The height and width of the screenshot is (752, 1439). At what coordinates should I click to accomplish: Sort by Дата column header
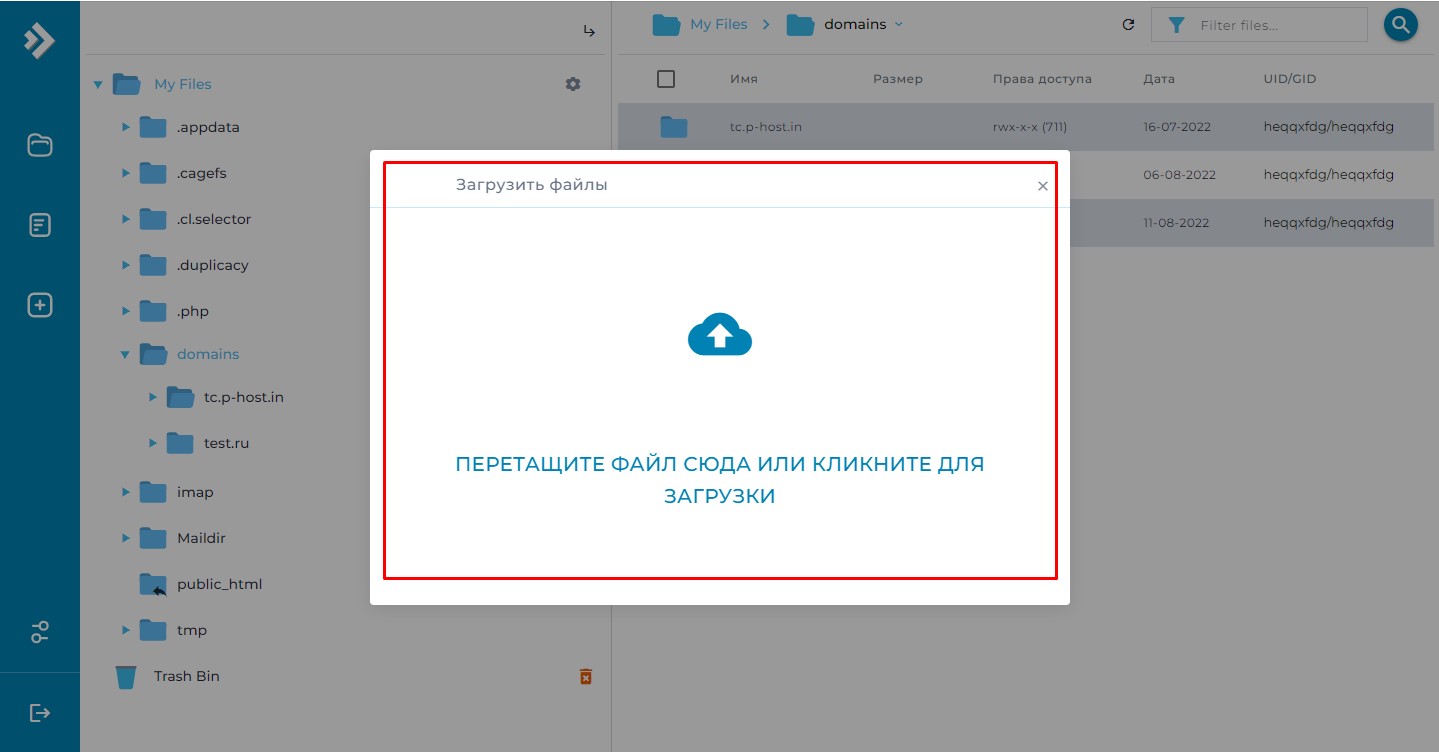click(1159, 79)
